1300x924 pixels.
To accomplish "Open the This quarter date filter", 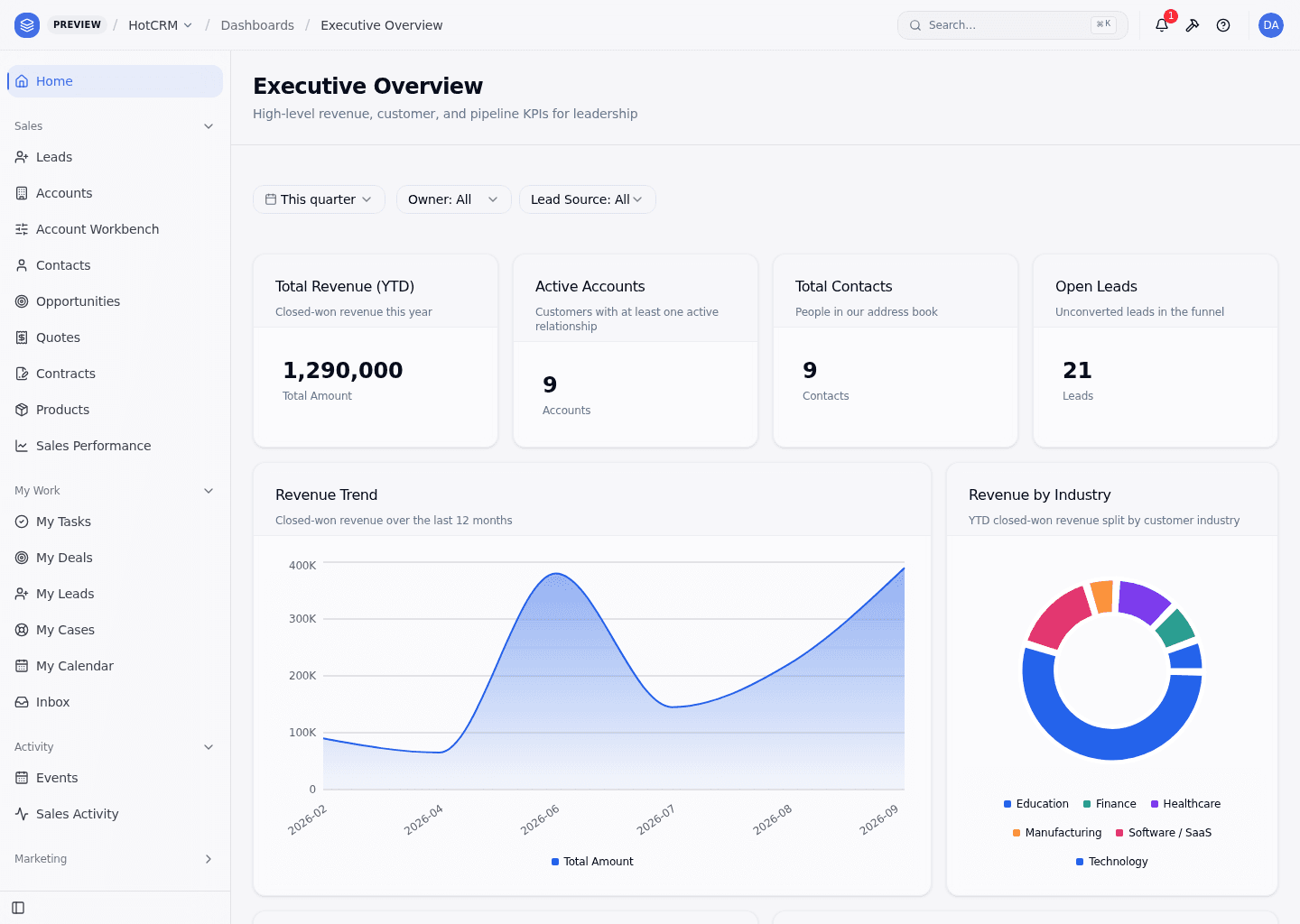I will [319, 199].
